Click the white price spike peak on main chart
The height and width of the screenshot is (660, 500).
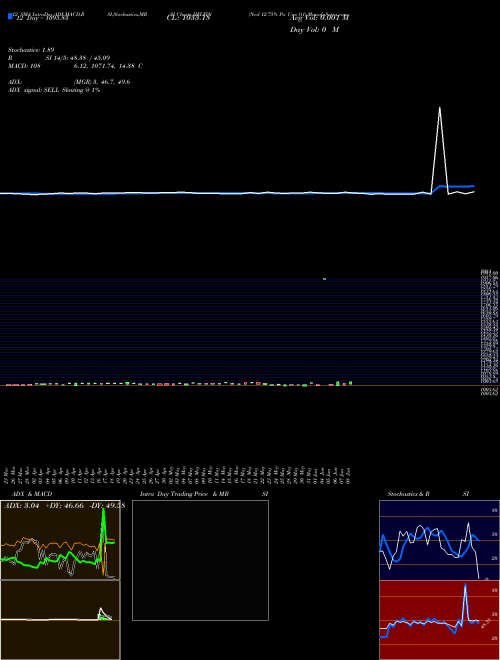click(x=440, y=108)
